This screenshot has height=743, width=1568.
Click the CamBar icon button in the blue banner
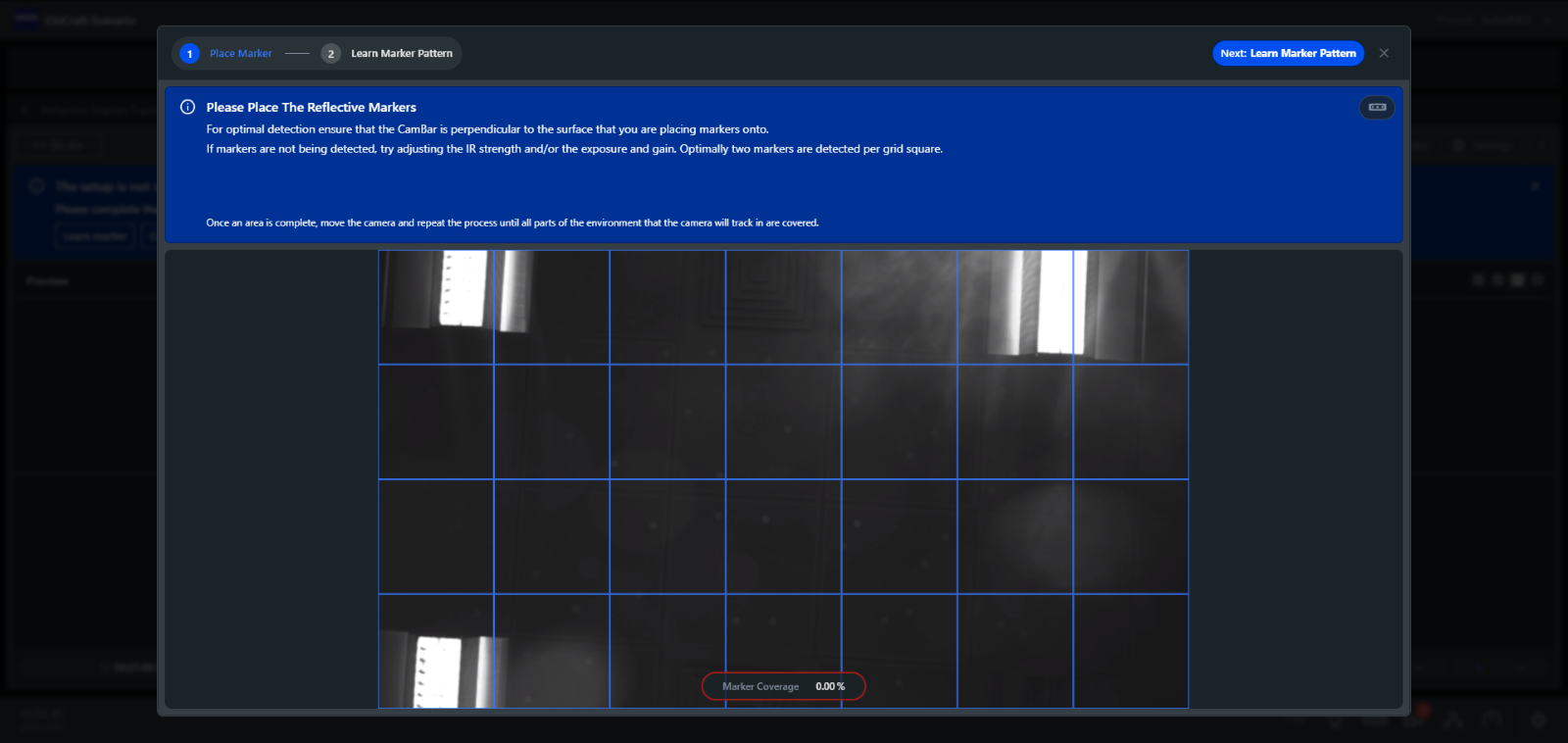pyautogui.click(x=1377, y=107)
